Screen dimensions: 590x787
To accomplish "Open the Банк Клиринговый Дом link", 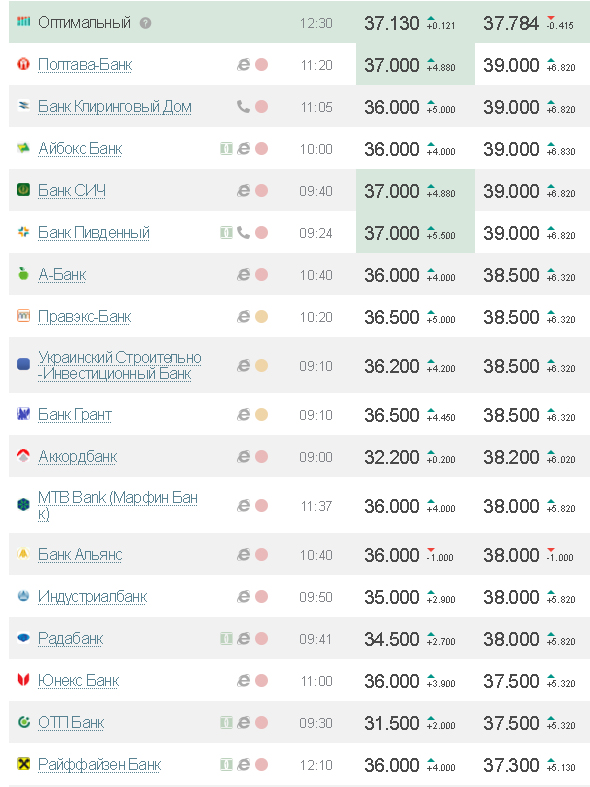I will coord(115,107).
